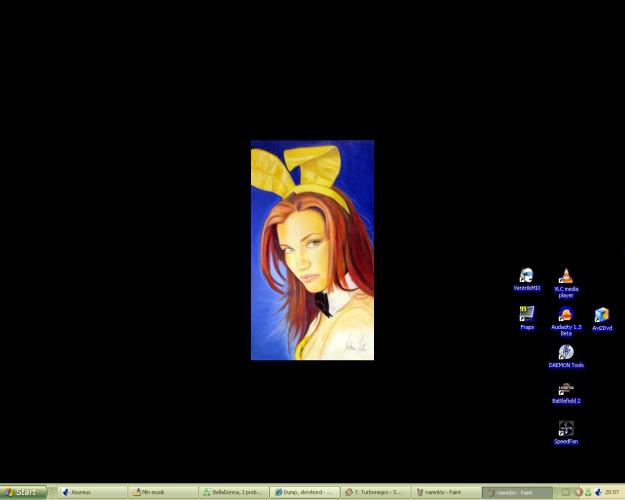Click the red round system tray icon
This screenshot has width=625, height=500.
tap(579, 492)
